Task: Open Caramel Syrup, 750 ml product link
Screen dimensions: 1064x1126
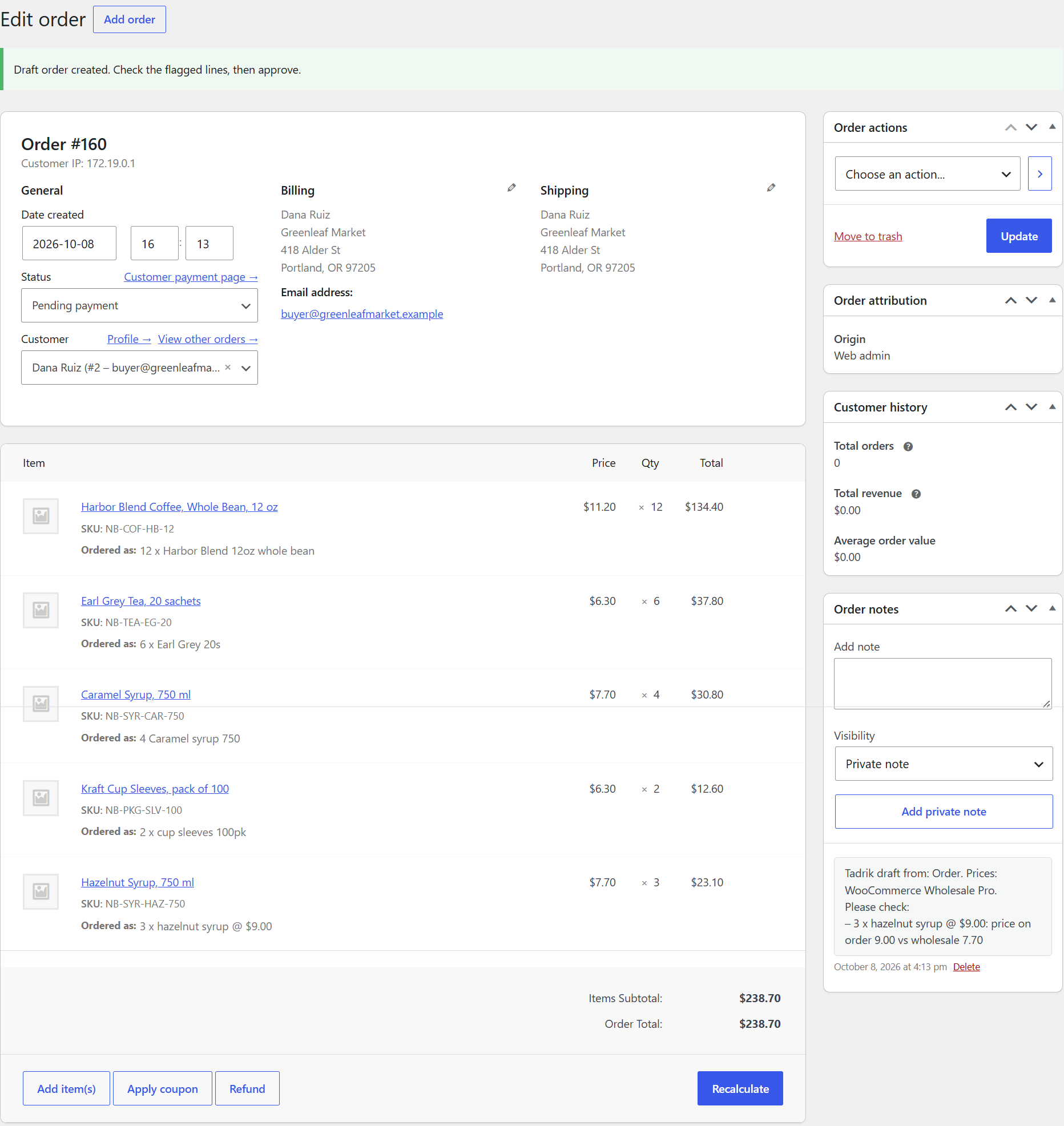Action: tap(136, 695)
